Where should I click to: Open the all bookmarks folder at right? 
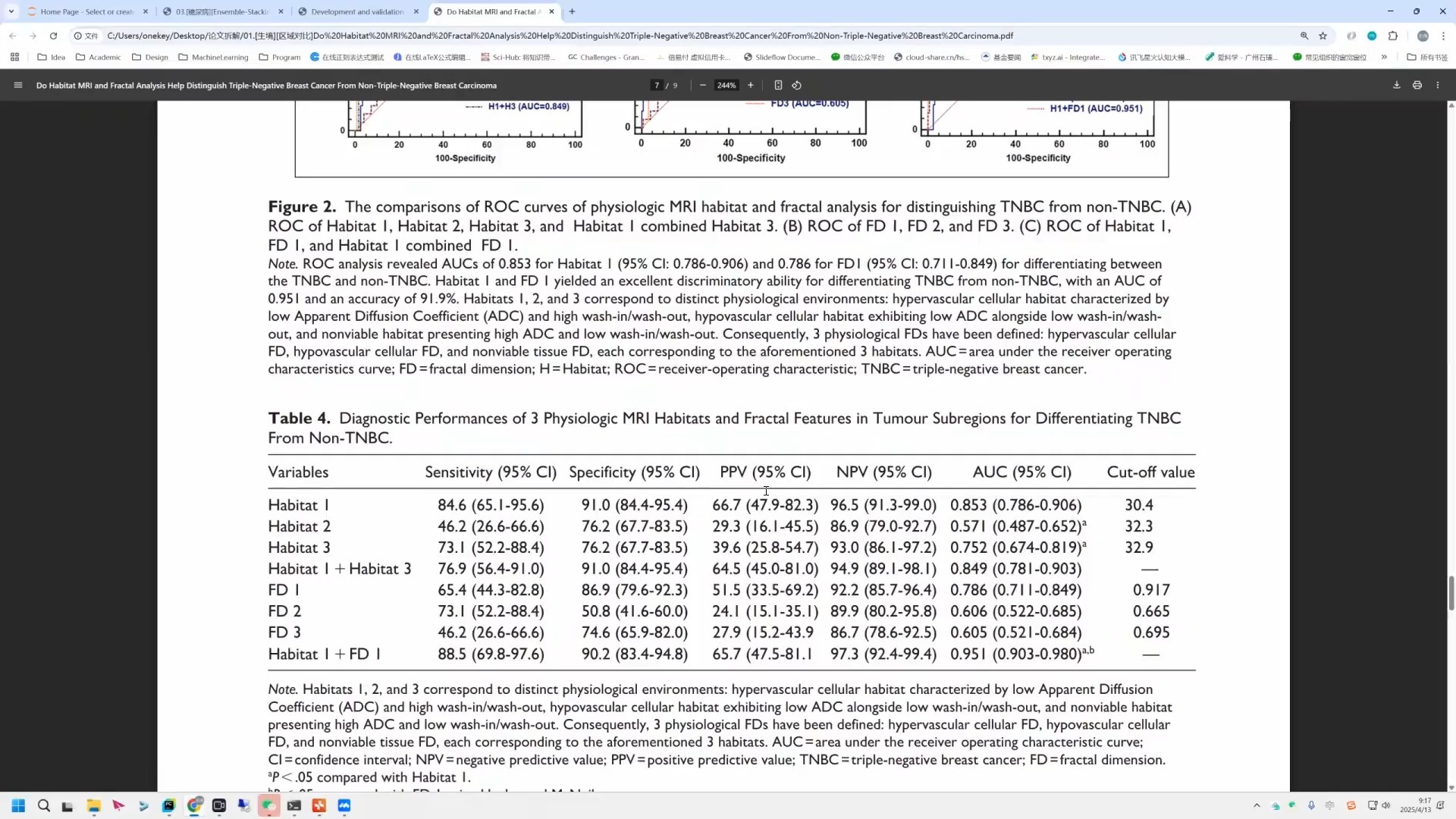click(1427, 57)
